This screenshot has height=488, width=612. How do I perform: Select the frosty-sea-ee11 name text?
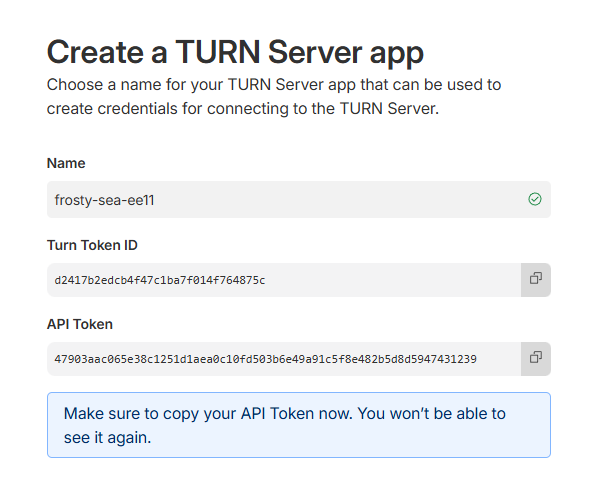(x=104, y=200)
